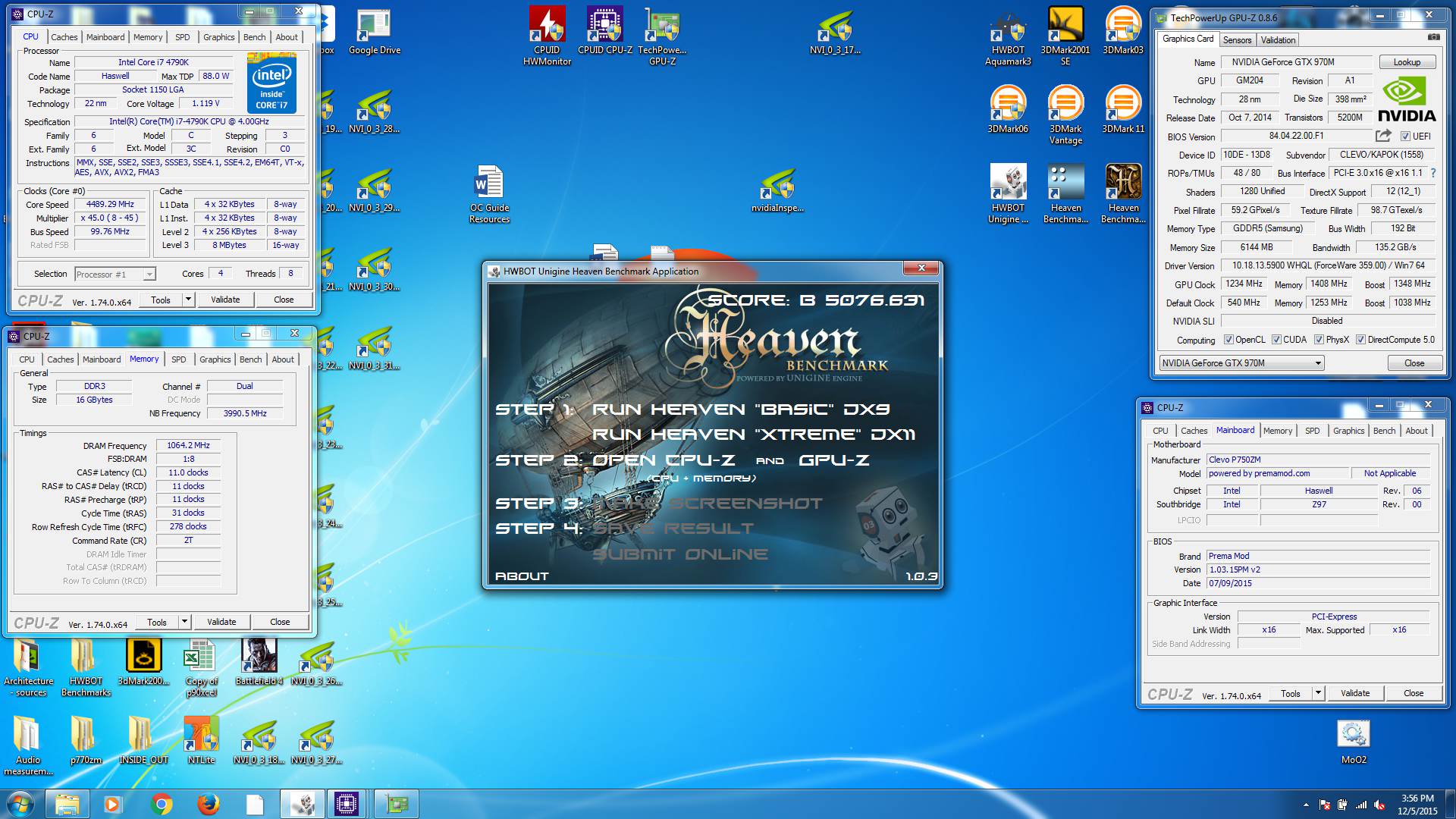Image resolution: width=1456 pixels, height=819 pixels.
Task: Click the NVIDIA logo in GPU-Z
Action: [1406, 99]
